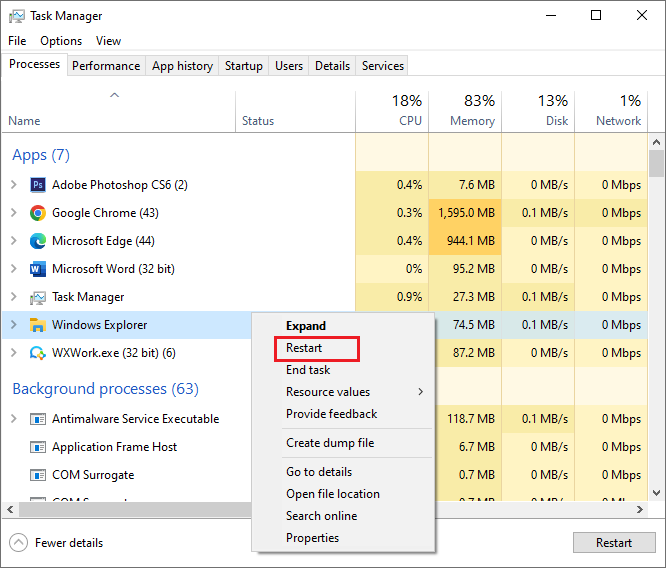Switch to the App history tab
This screenshot has width=666, height=568.
182,66
